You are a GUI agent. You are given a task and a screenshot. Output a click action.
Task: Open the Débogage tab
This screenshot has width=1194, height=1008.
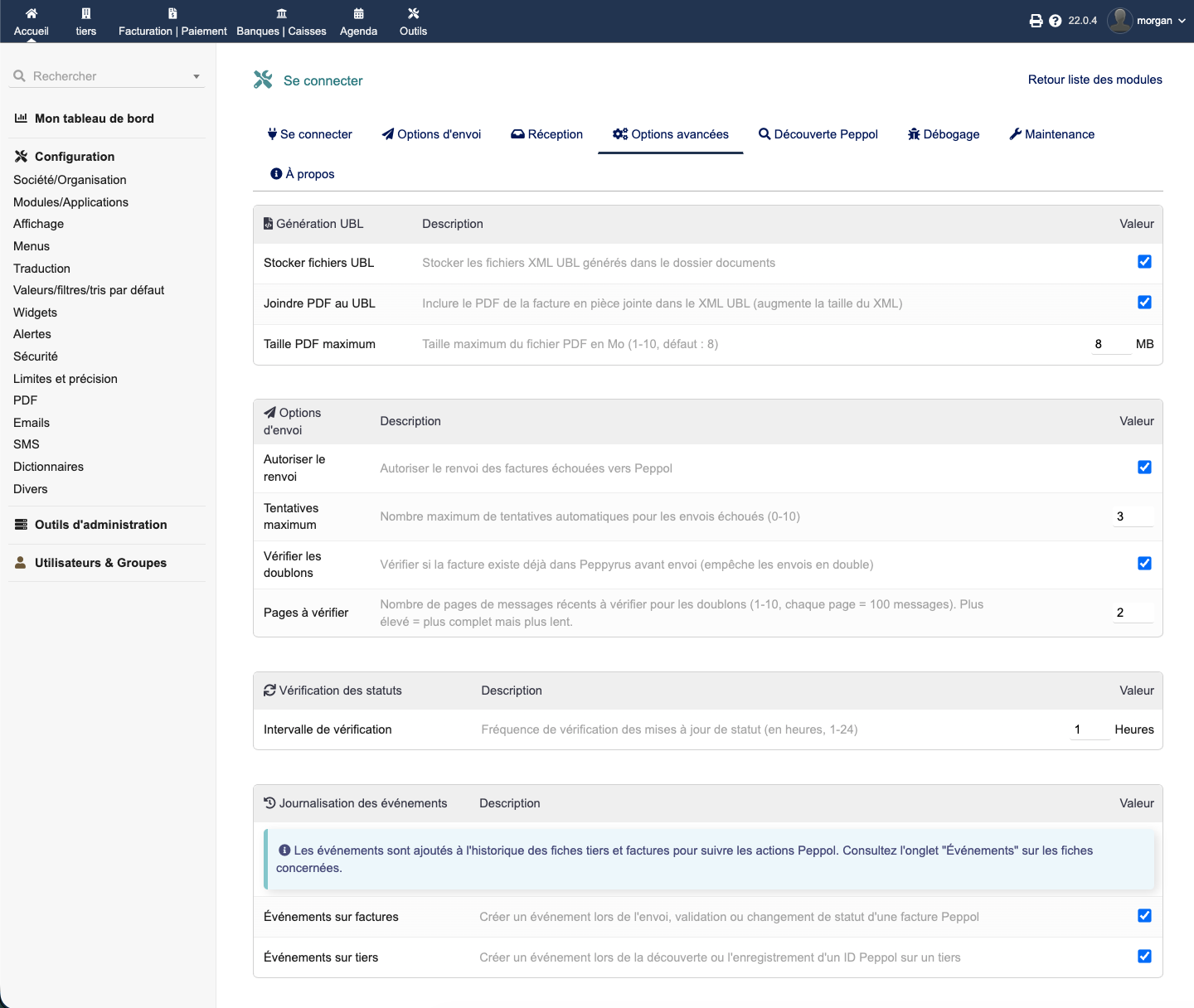(x=944, y=134)
